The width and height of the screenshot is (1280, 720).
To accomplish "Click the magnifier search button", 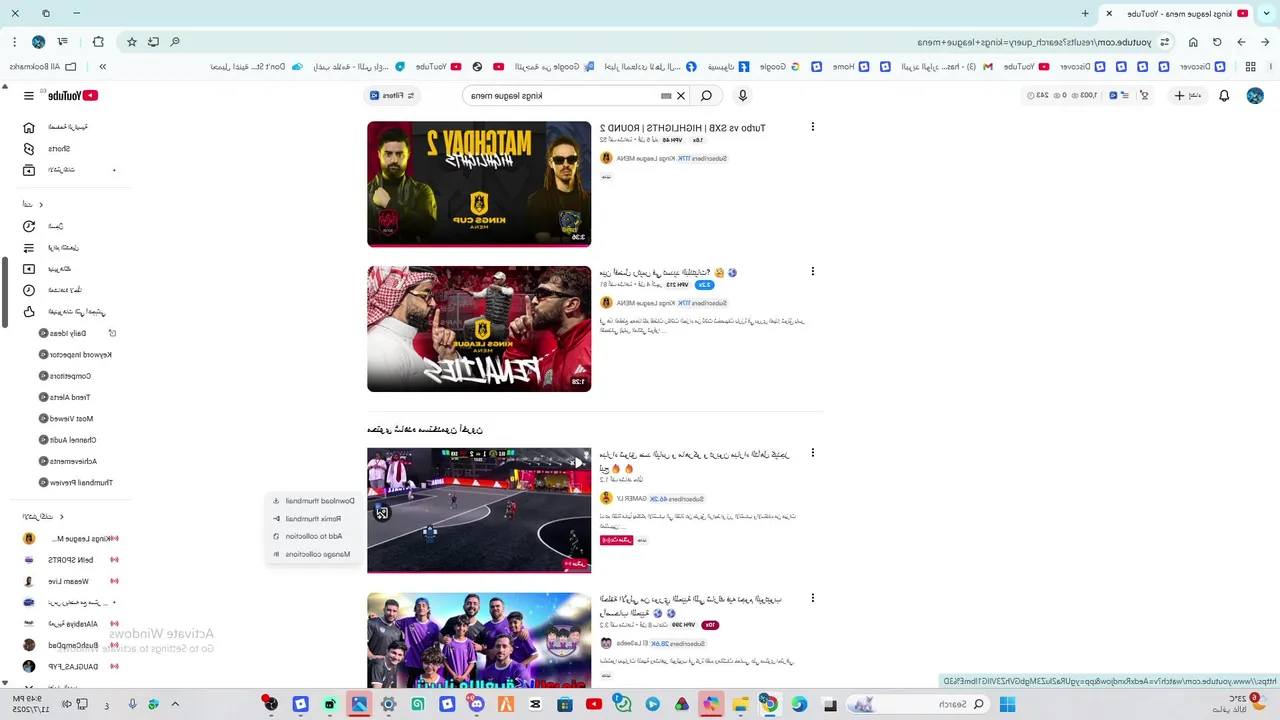I will point(706,95).
